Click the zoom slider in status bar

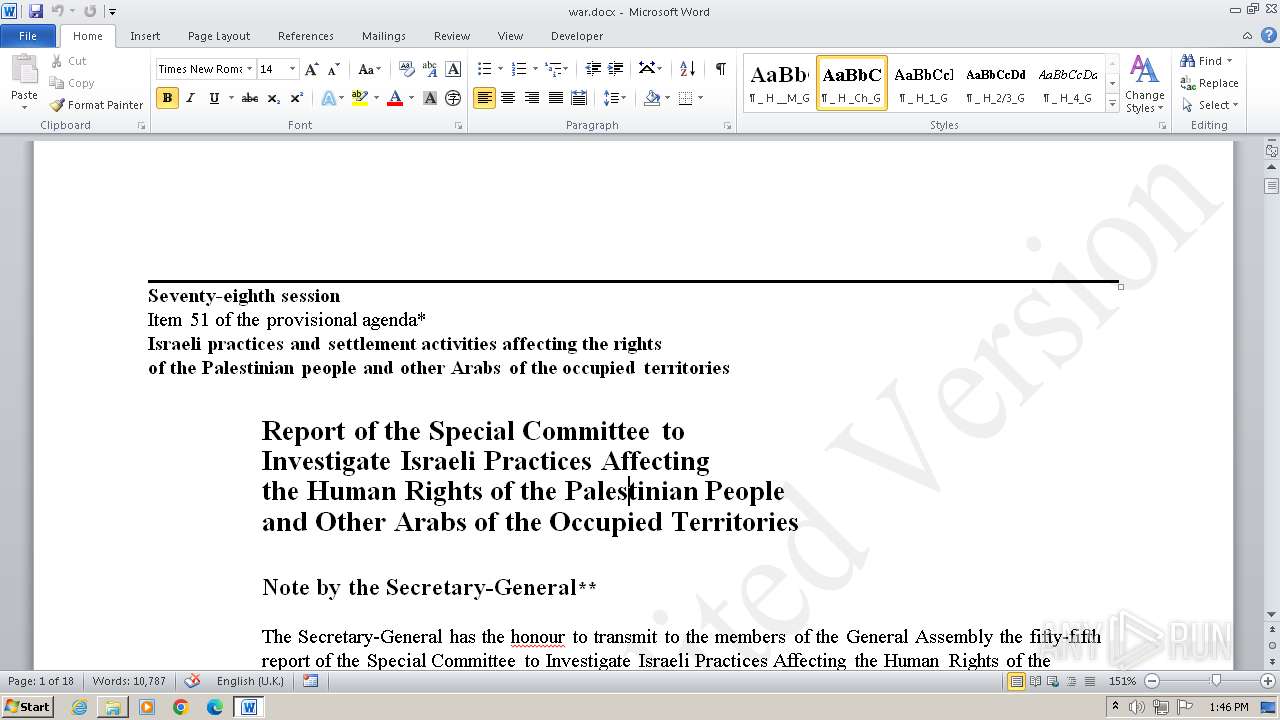pyautogui.click(x=1216, y=681)
